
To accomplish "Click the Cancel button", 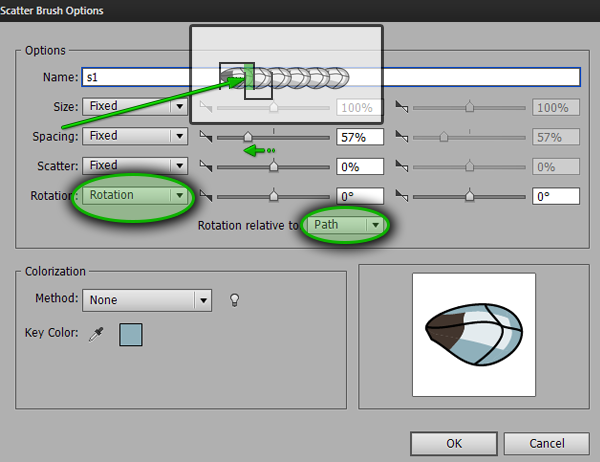I will click(546, 444).
